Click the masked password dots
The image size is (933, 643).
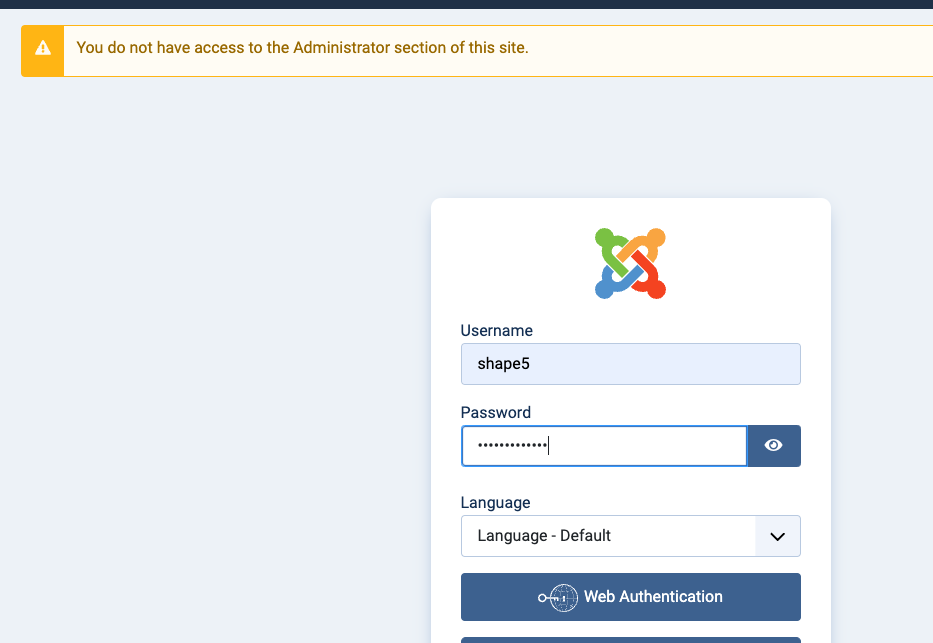click(x=512, y=446)
